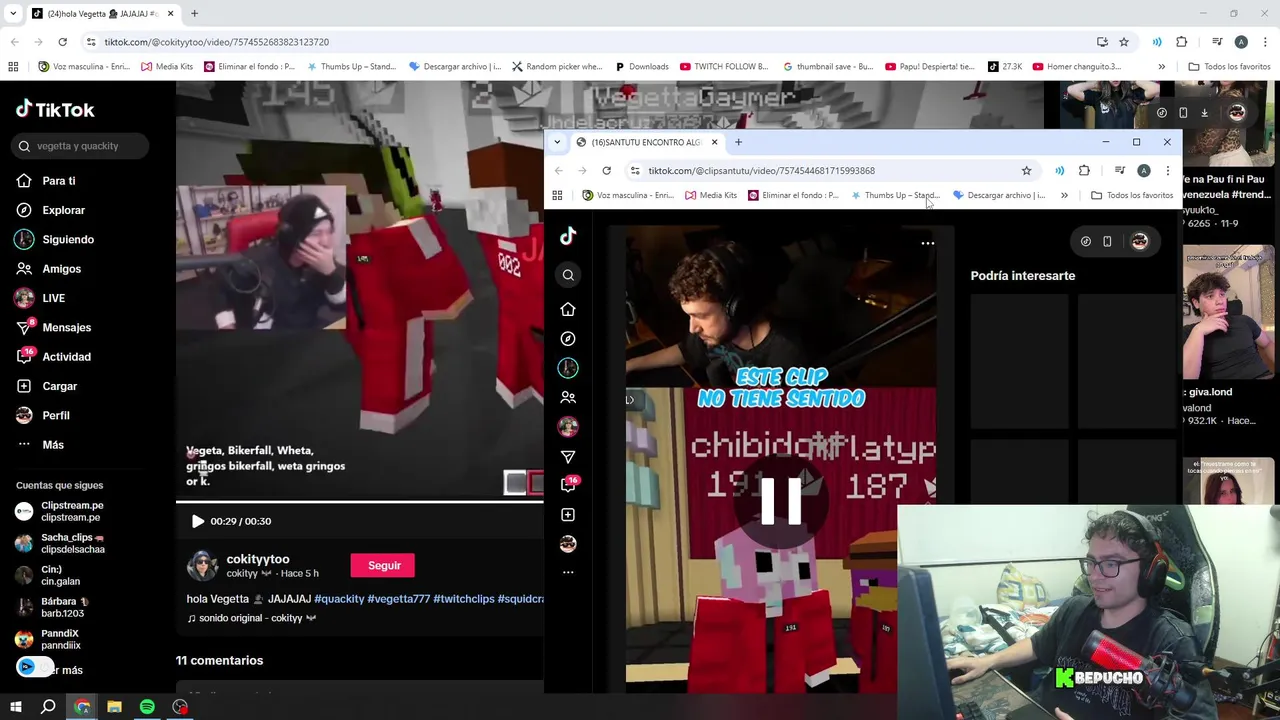Open Todos los favoritos in front window
Image resolution: width=1280 pixels, height=720 pixels.
(x=1132, y=195)
